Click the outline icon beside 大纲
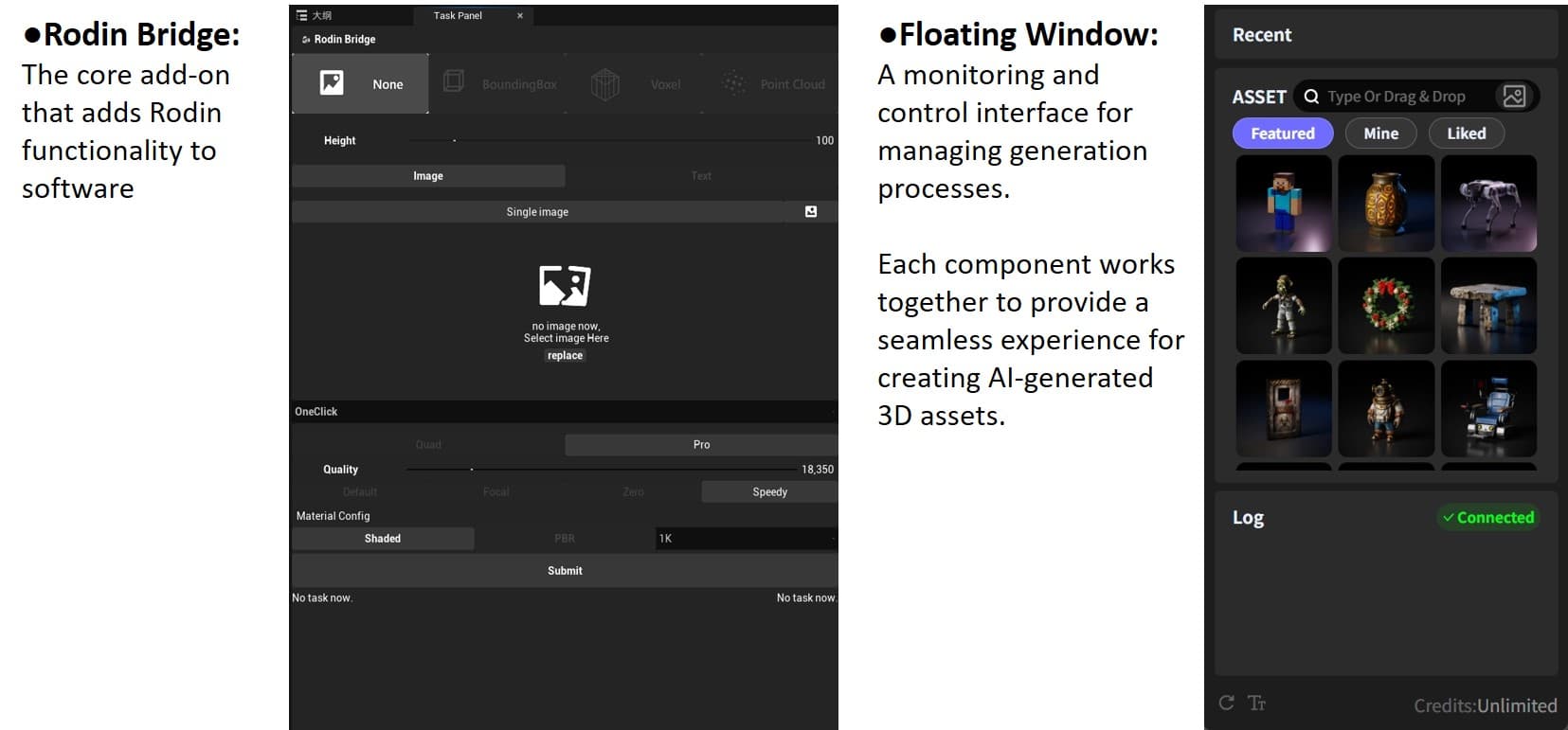The width and height of the screenshot is (1568, 730). pos(301,15)
